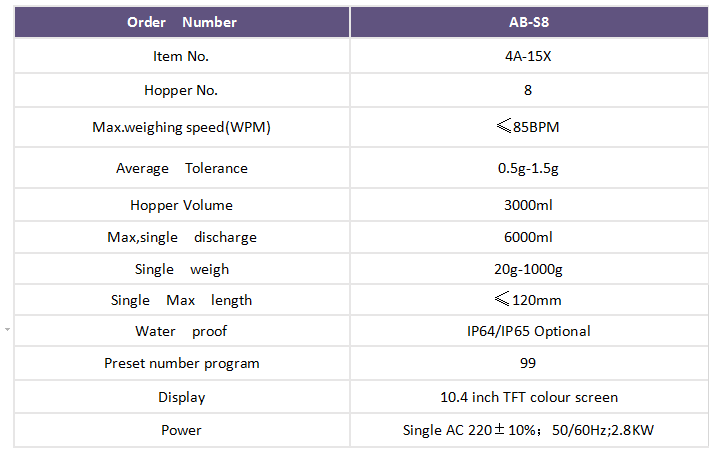The width and height of the screenshot is (718, 455).
Task: Click the Item No. label cell
Action: tap(182, 56)
